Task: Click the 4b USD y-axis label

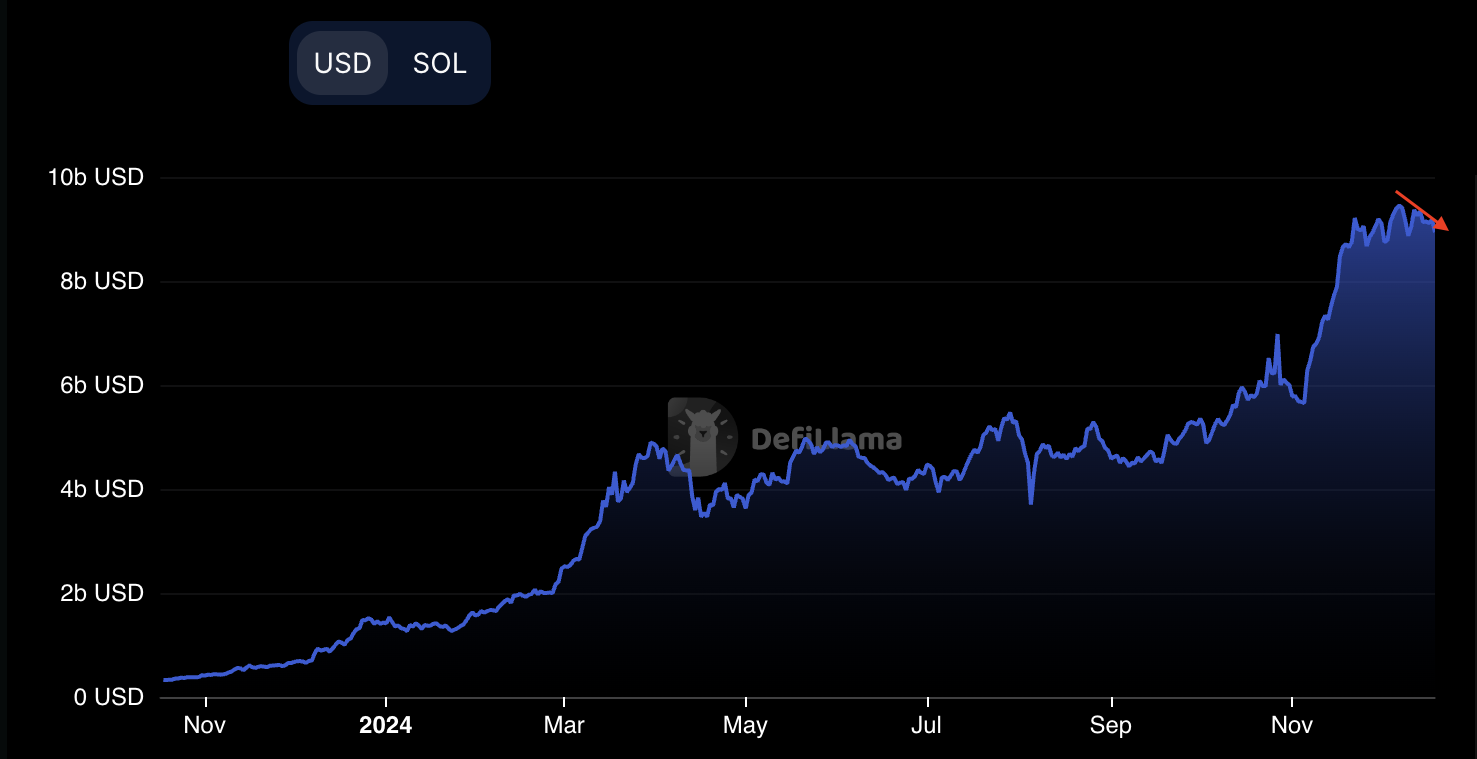Action: pyautogui.click(x=102, y=489)
